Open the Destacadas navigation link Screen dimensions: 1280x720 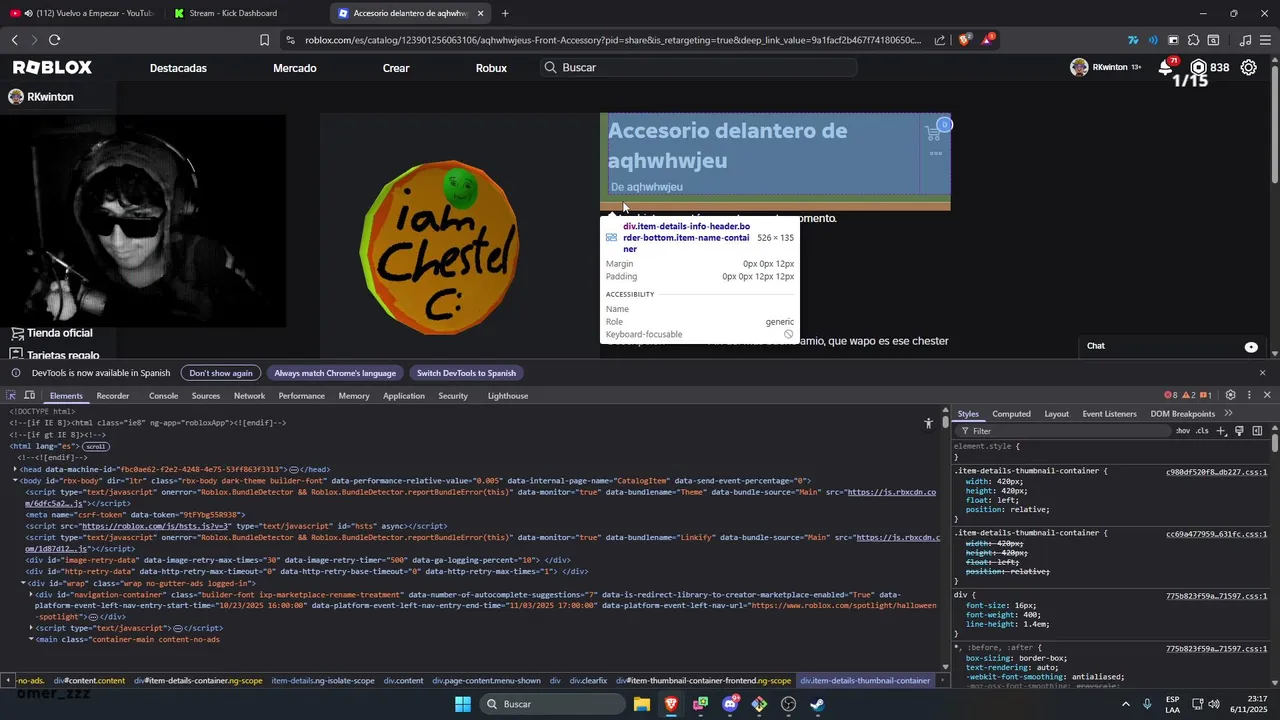coord(178,68)
